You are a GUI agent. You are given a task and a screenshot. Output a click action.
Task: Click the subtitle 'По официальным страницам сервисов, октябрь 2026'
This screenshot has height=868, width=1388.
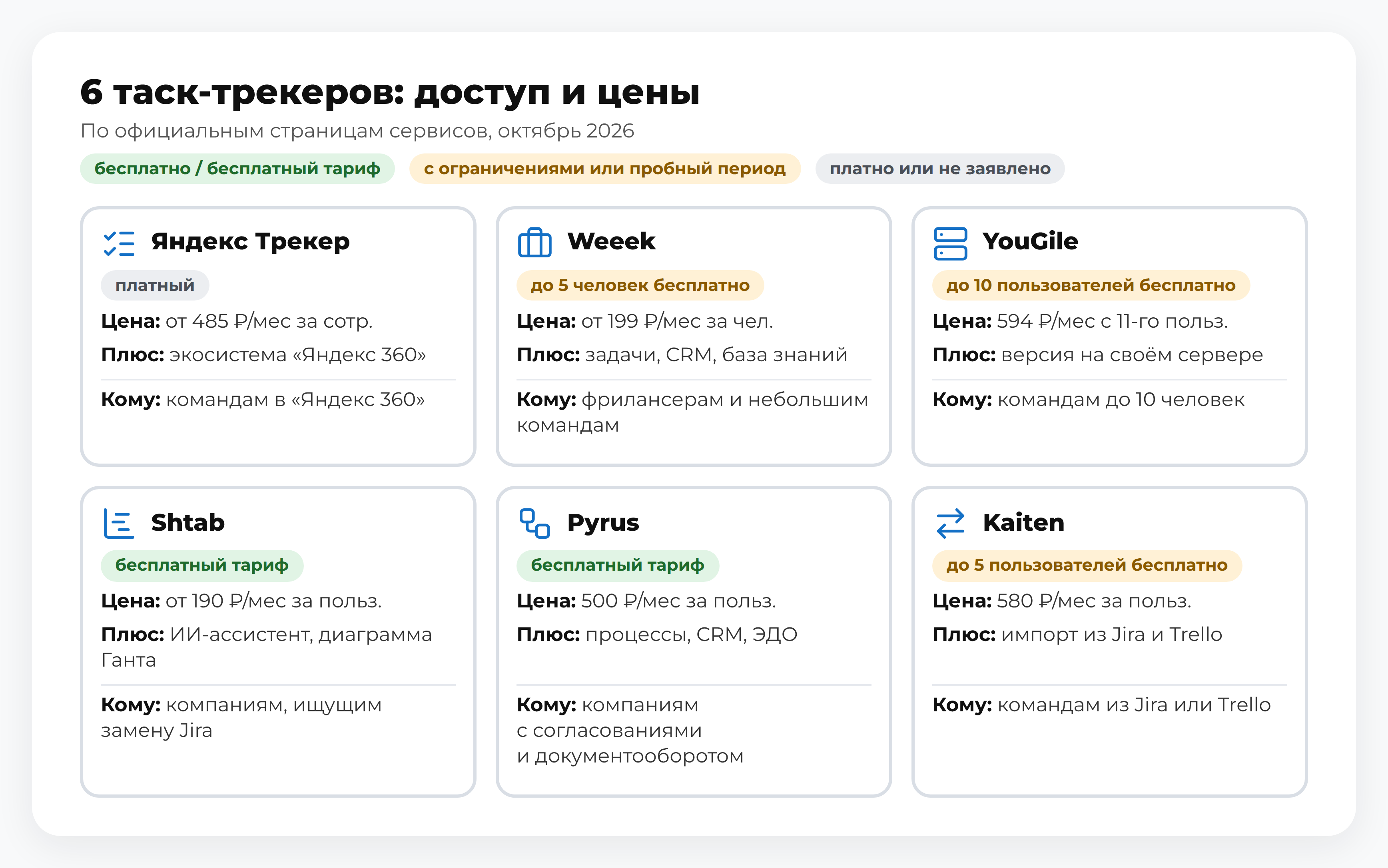point(357,131)
